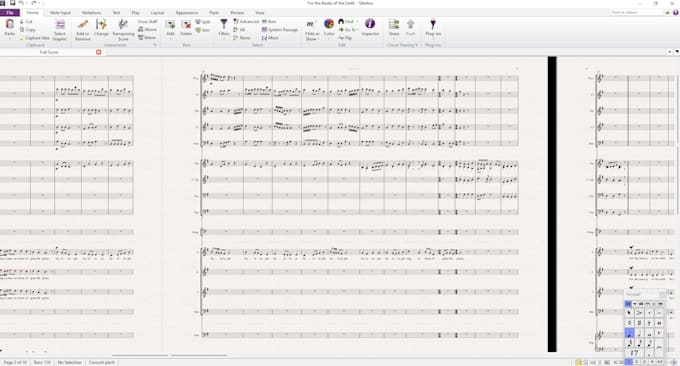The height and width of the screenshot is (366, 680).
Task: Click the Save icon in quick access toolbar
Action: pos(13,3)
